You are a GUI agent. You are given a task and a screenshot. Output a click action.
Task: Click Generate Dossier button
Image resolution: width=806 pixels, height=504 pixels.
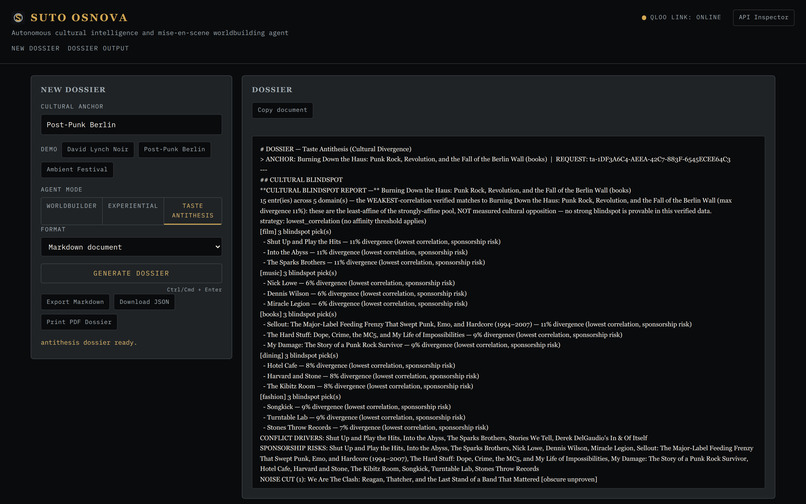pos(131,273)
